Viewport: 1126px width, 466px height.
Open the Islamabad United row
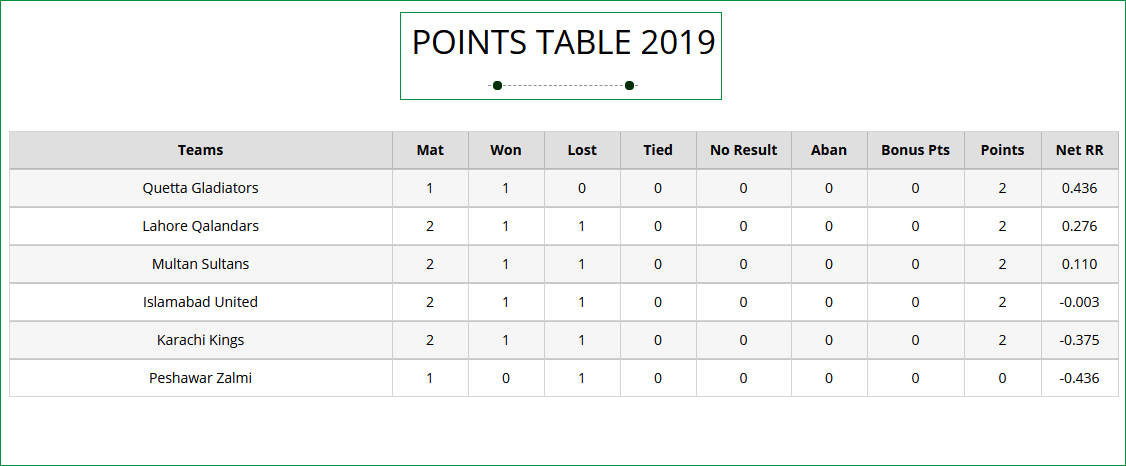click(x=200, y=302)
